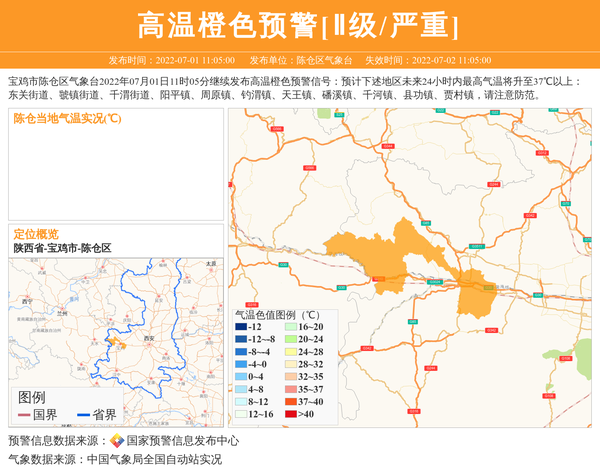Click the small orange marker in overview map
The height and width of the screenshot is (471, 600).
tap(116, 342)
